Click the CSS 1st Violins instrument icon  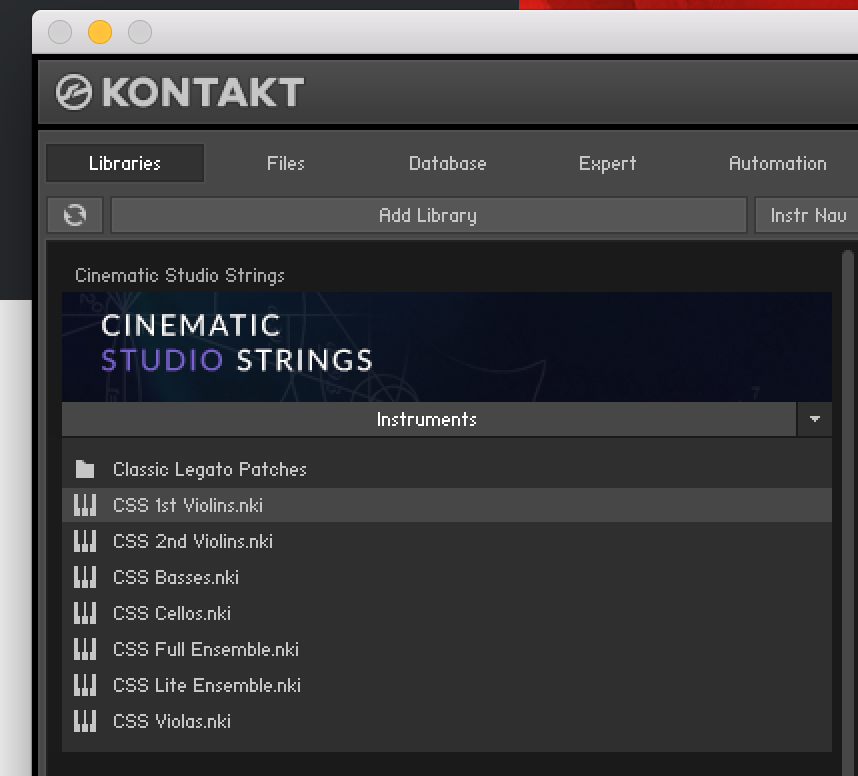point(85,505)
